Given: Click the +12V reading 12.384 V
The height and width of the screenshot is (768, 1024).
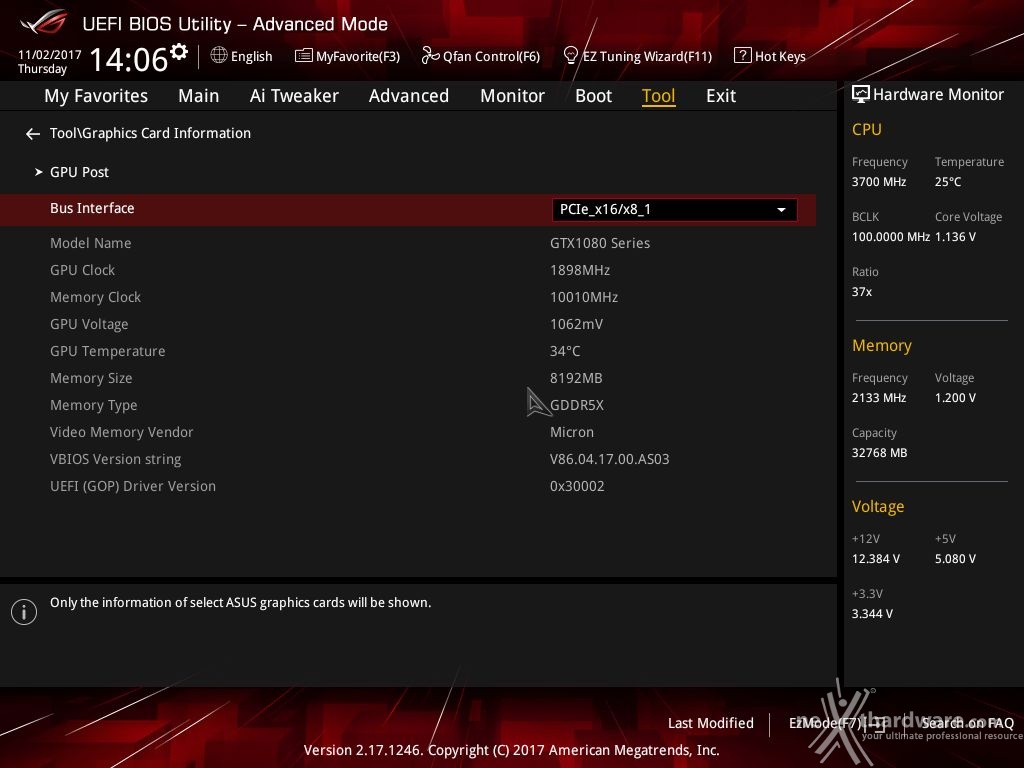Looking at the screenshot, I should [876, 559].
